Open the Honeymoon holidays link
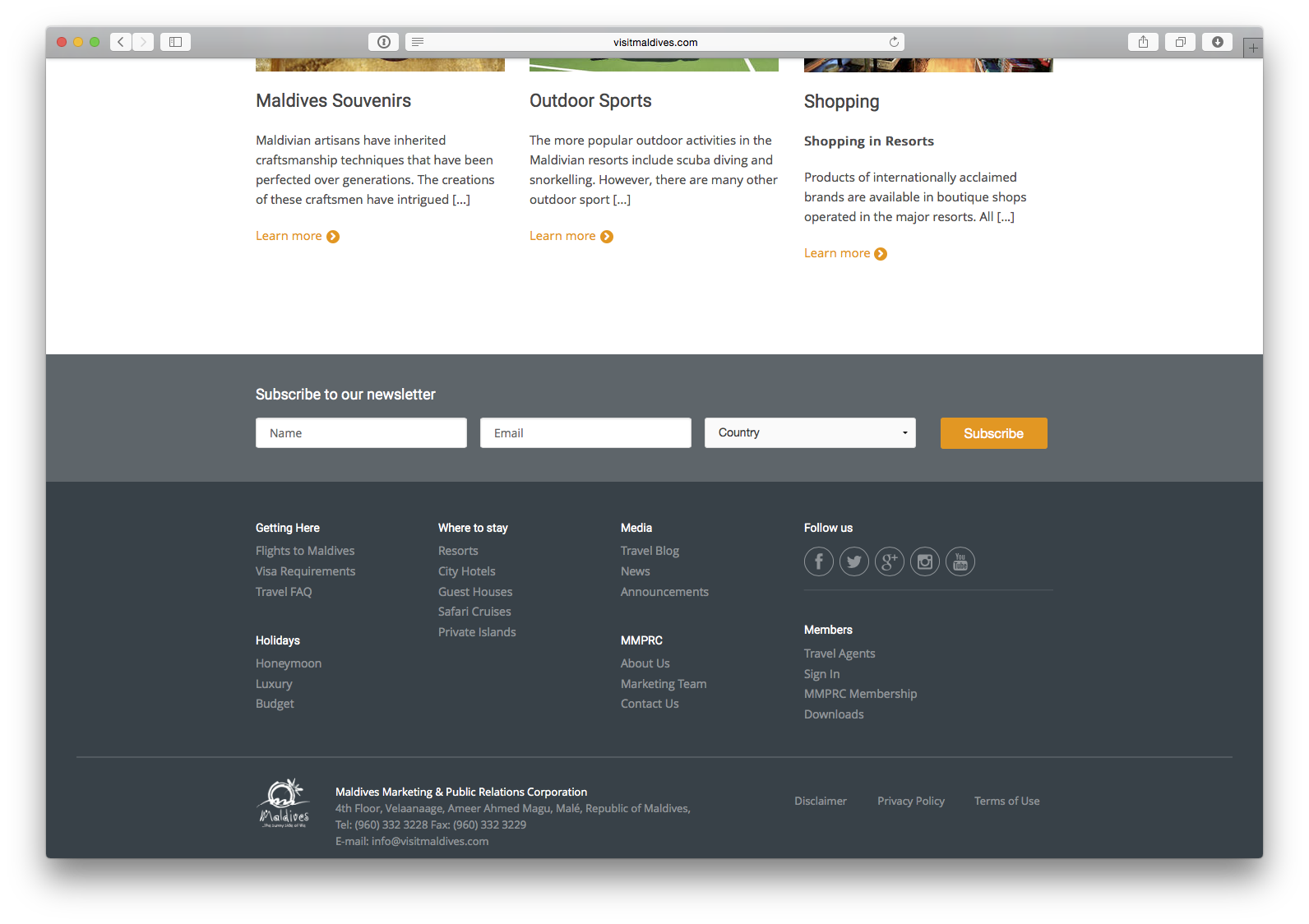The image size is (1309, 924). coord(289,663)
